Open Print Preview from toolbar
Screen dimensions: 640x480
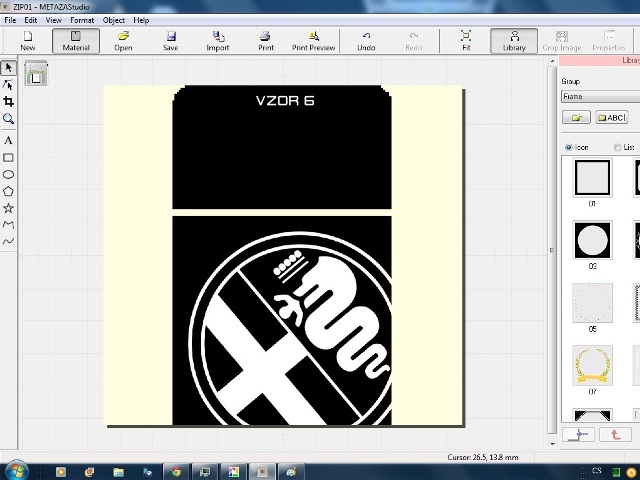313,41
